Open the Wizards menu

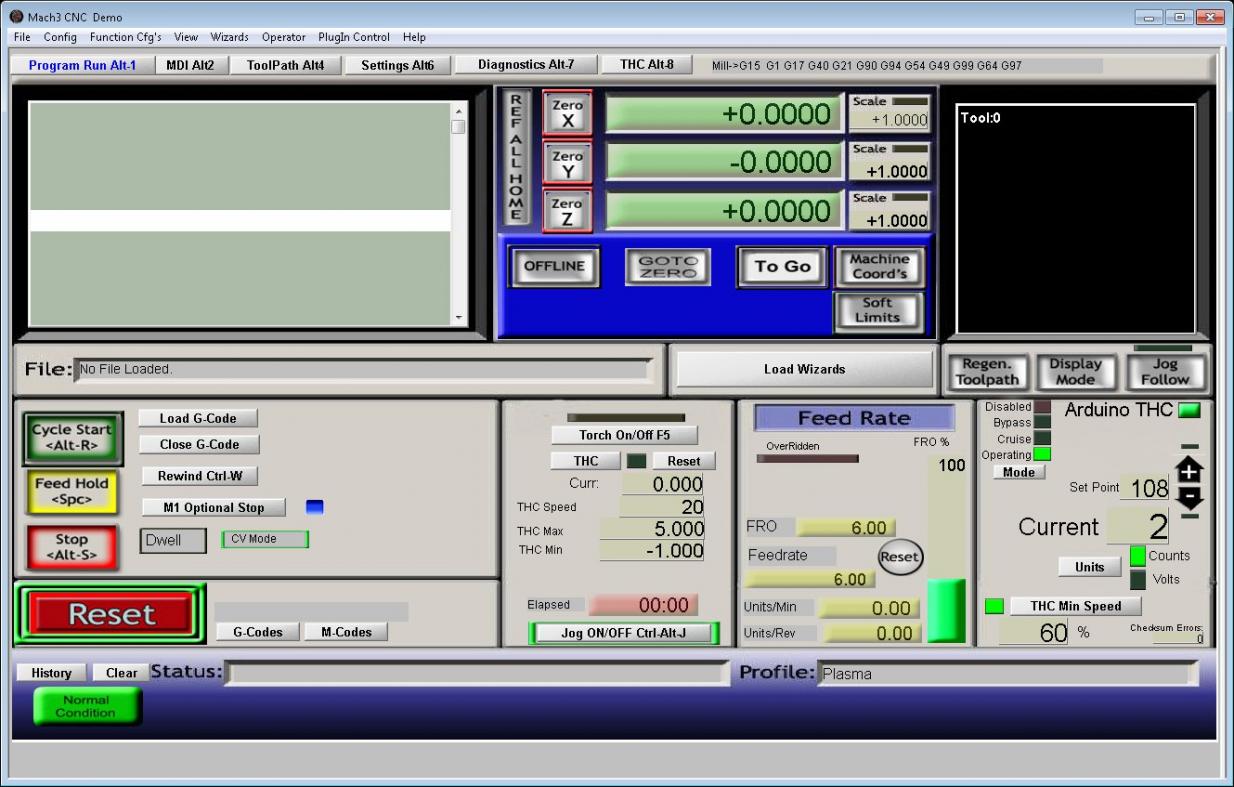coord(230,37)
